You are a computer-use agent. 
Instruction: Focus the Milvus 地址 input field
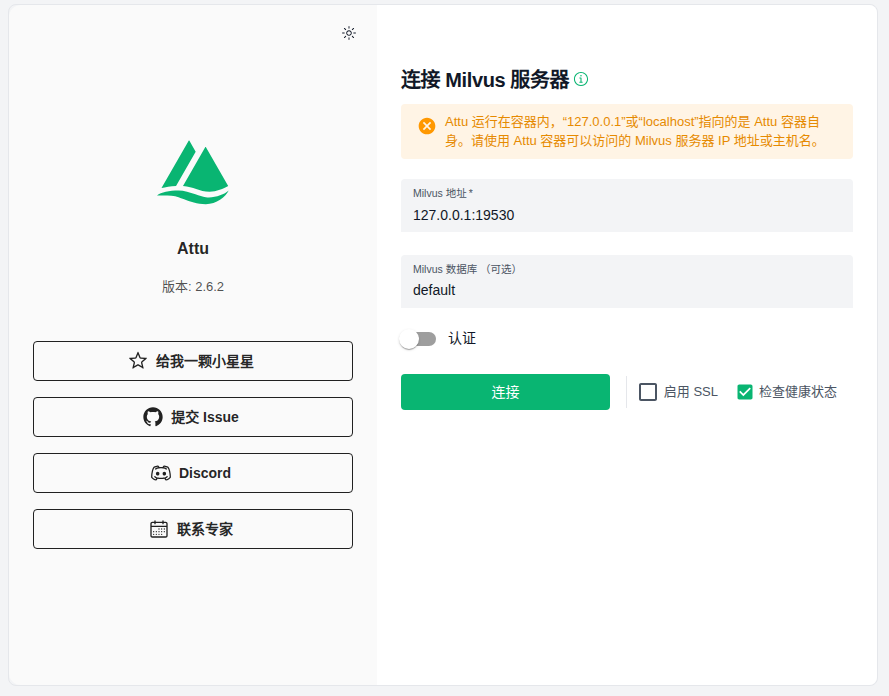pyautogui.click(x=626, y=206)
